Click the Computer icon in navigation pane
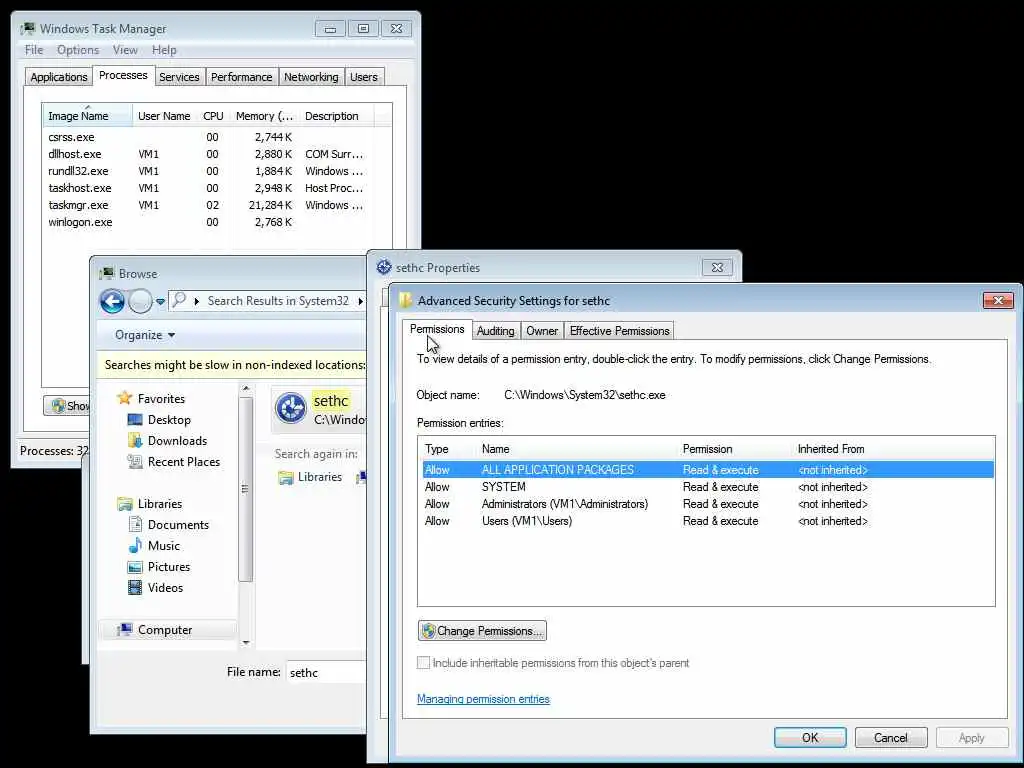This screenshot has height=768, width=1024. (125, 630)
